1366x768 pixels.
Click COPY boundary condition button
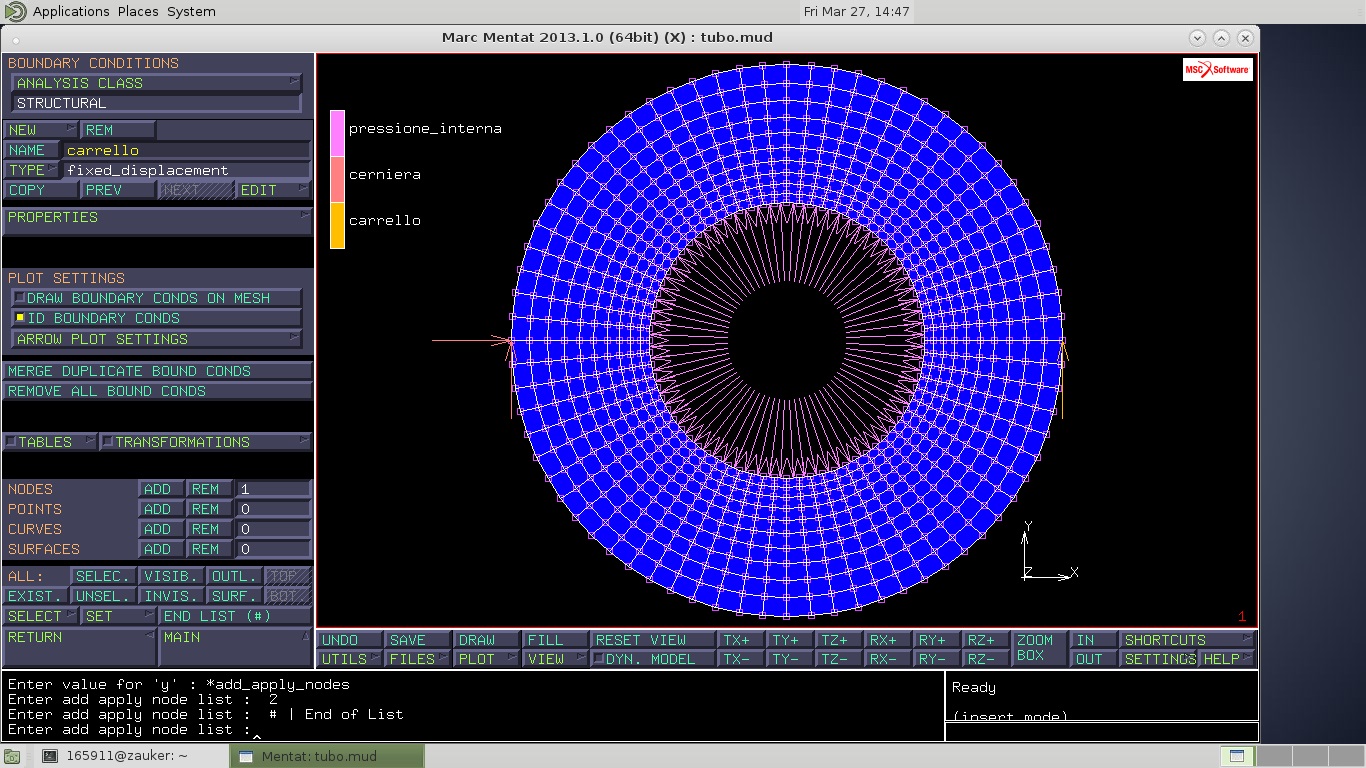coord(40,190)
